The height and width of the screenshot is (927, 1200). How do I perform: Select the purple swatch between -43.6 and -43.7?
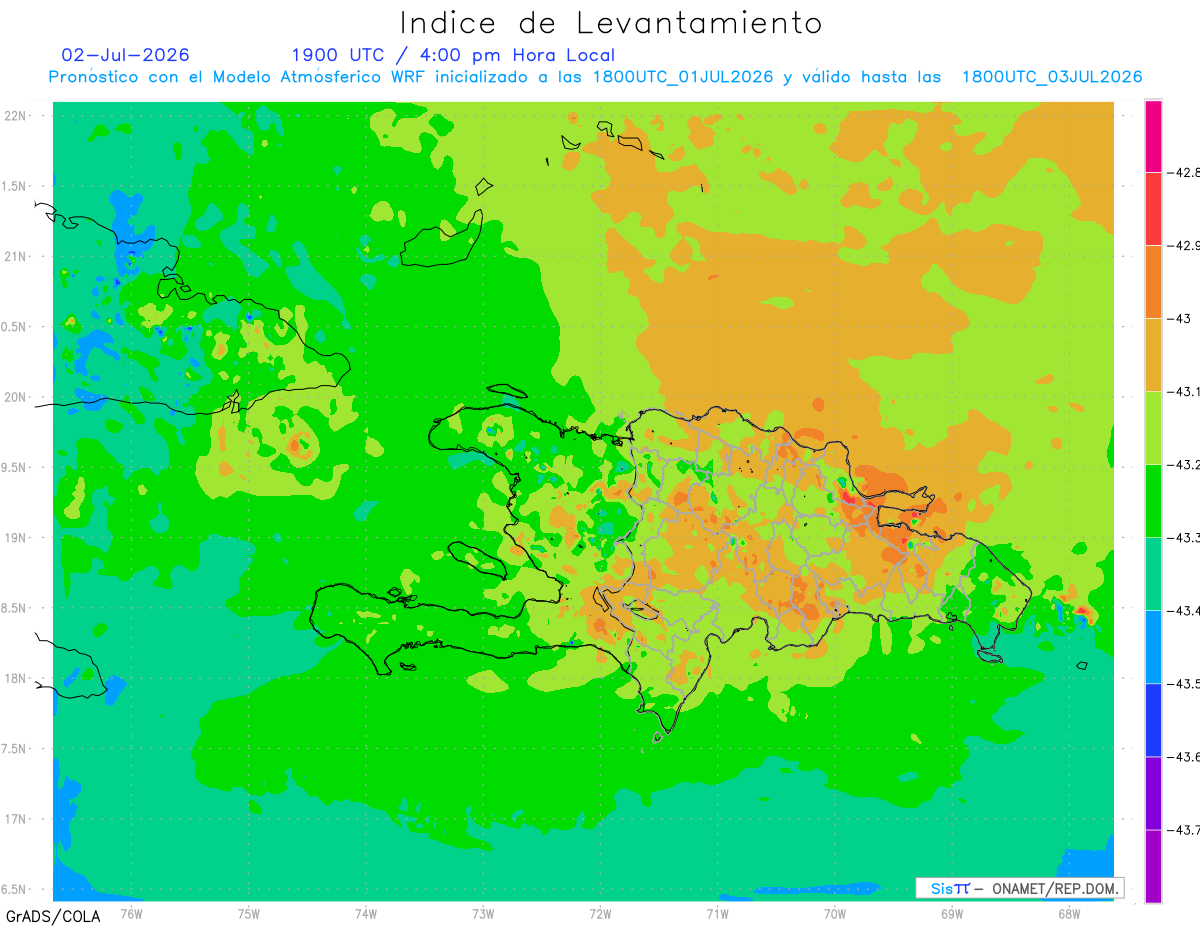pyautogui.click(x=1153, y=792)
